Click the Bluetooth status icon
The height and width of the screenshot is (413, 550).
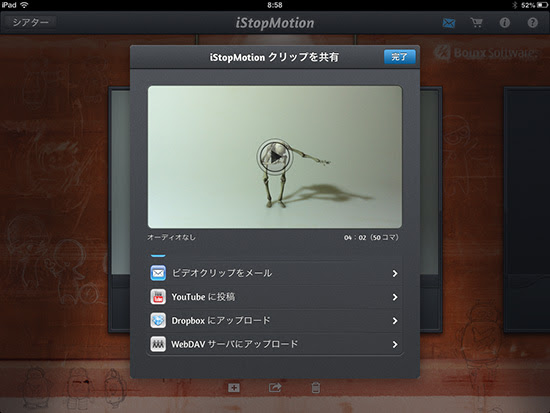(x=515, y=5)
